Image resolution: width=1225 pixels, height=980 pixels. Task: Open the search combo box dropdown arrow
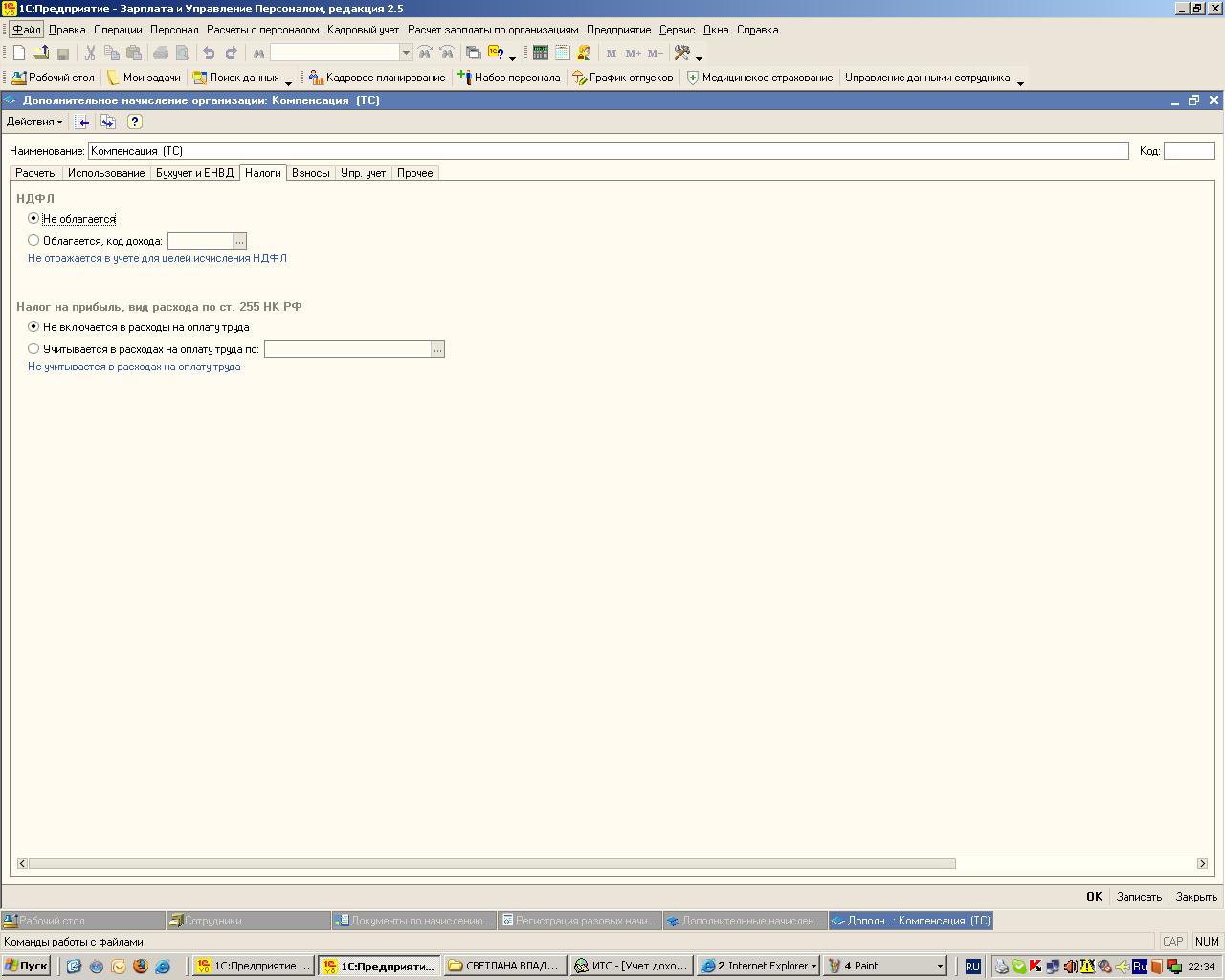click(406, 54)
